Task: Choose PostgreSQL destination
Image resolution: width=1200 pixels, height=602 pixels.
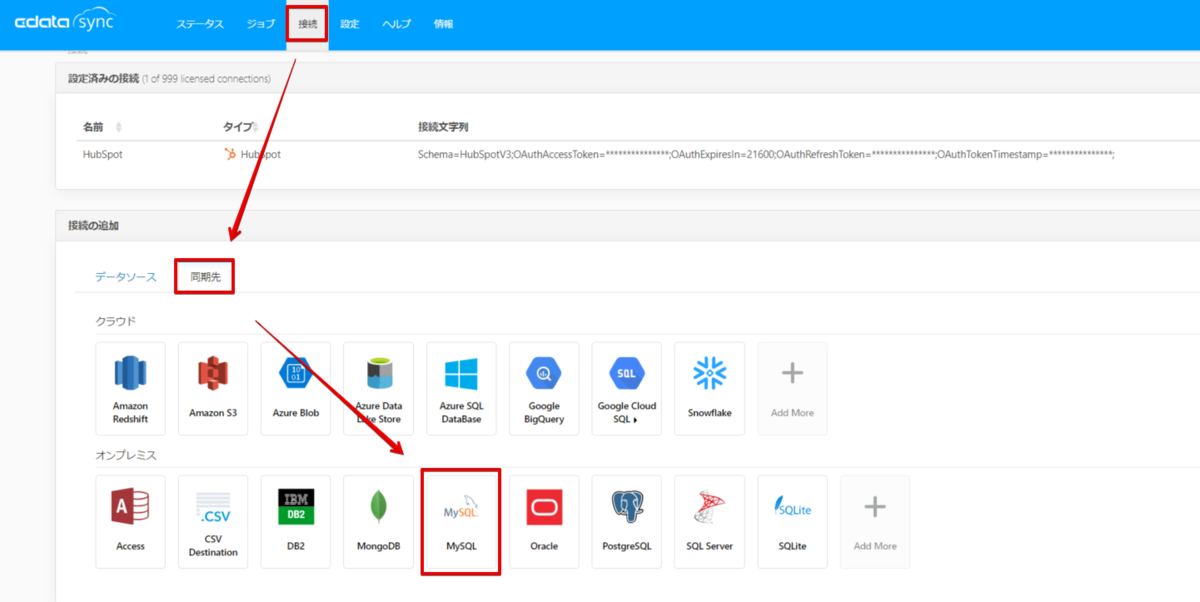Action: coord(627,522)
